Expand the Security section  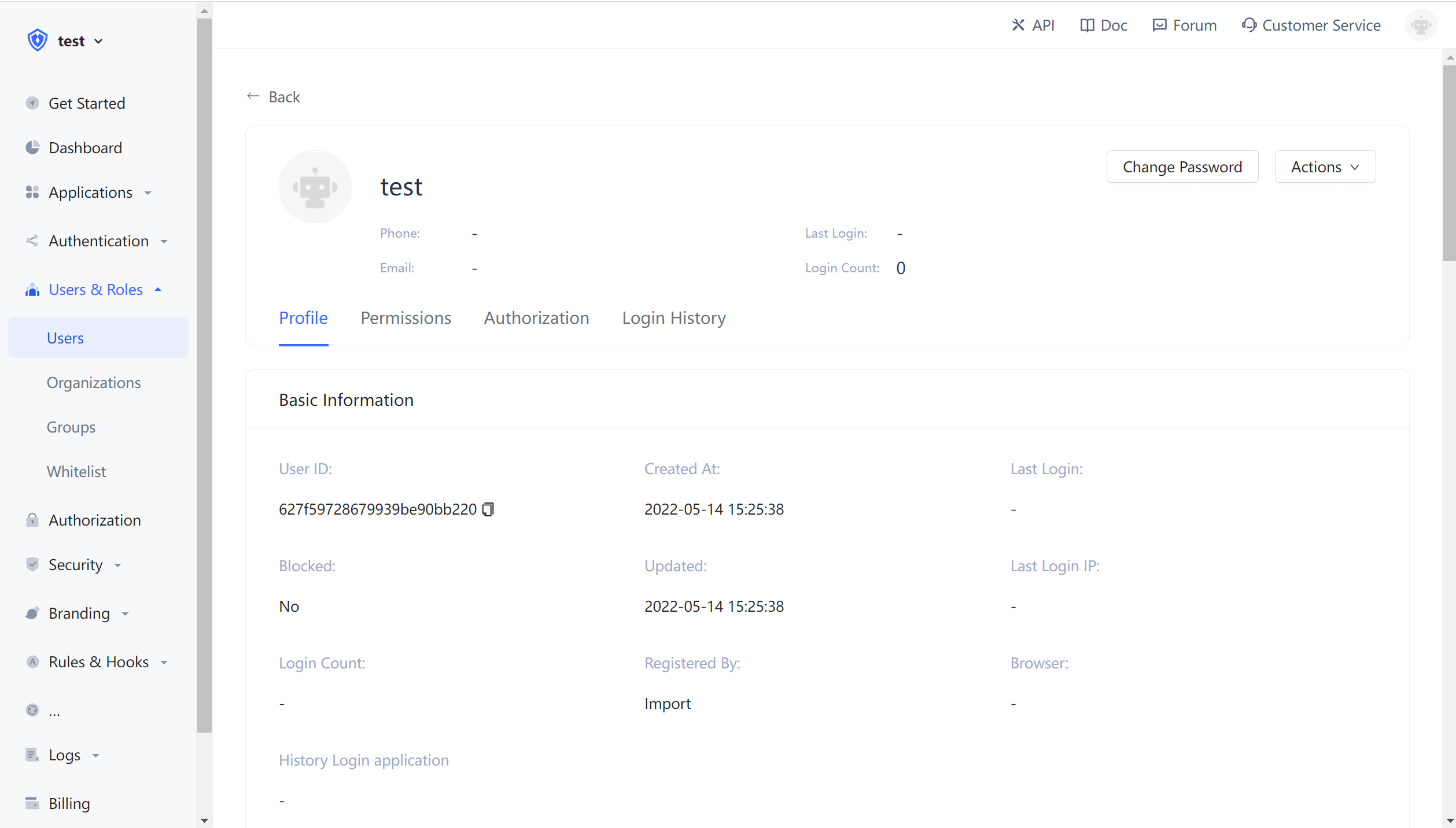pos(117,565)
